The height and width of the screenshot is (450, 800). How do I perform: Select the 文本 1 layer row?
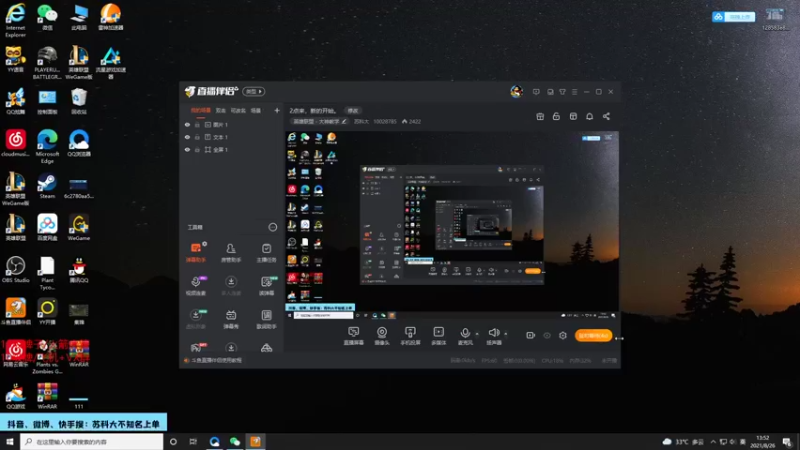coord(231,137)
